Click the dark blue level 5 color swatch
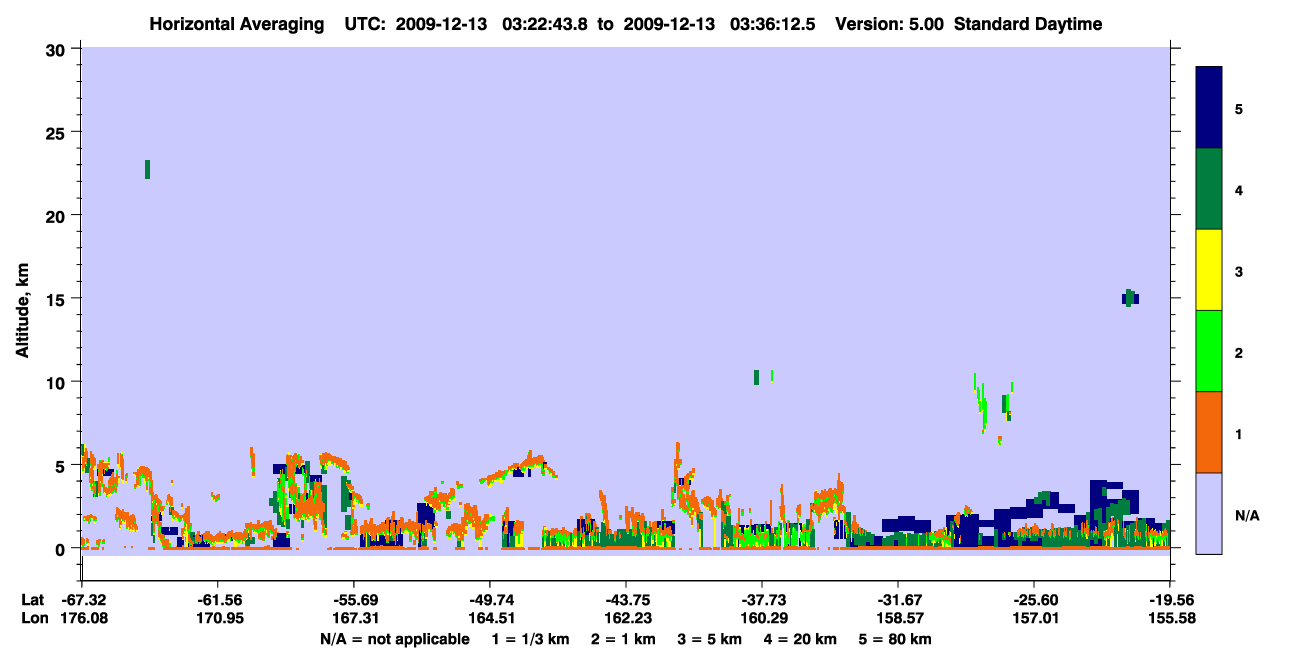The width and height of the screenshot is (1300, 667). click(1209, 107)
